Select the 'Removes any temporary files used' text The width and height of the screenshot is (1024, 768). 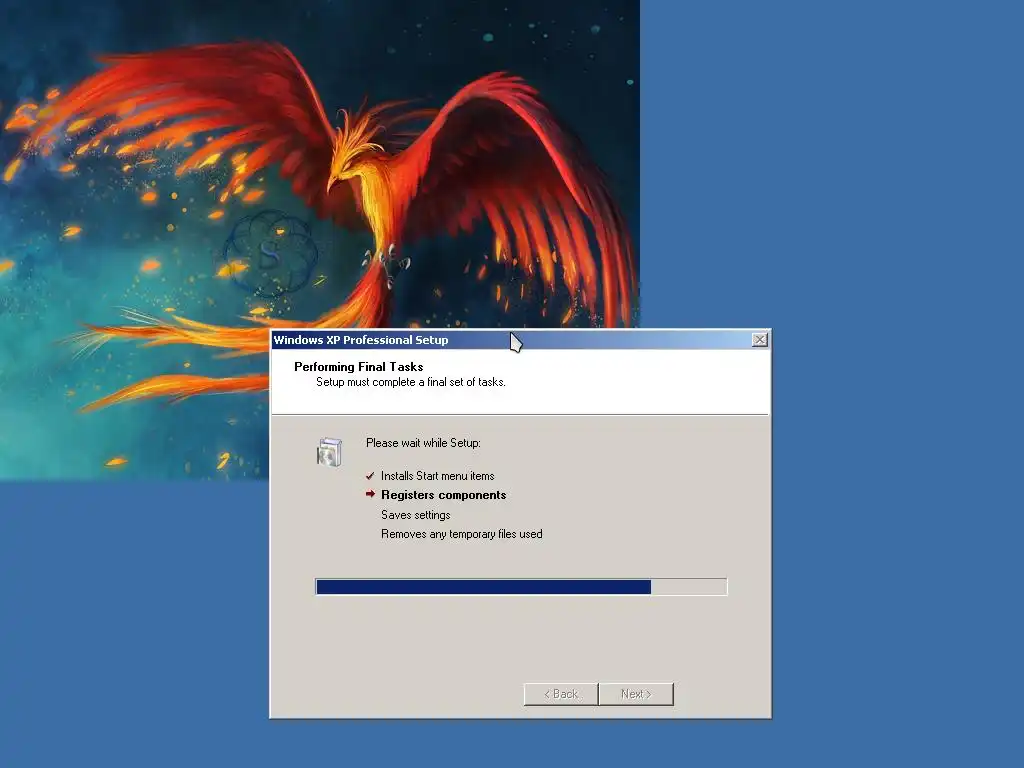coord(462,534)
